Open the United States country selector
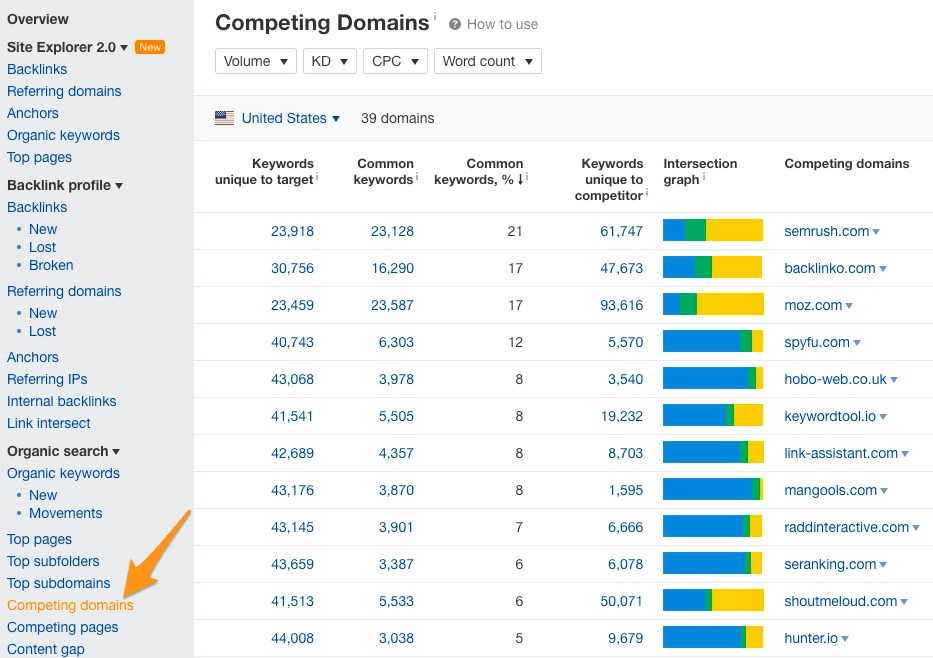The image size is (933, 658). [290, 118]
